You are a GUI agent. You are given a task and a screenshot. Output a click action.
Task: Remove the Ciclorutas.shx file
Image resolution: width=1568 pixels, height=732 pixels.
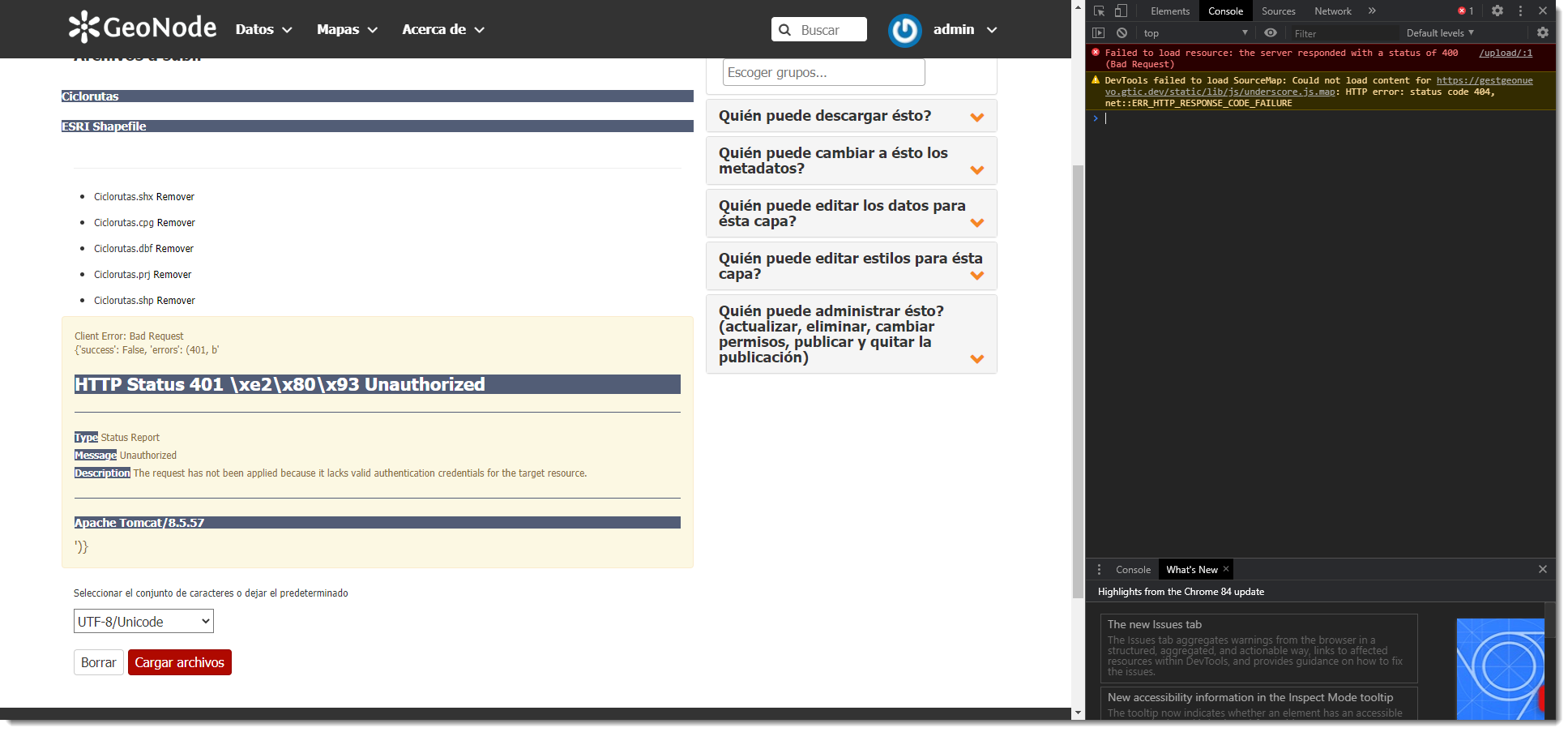175,197
